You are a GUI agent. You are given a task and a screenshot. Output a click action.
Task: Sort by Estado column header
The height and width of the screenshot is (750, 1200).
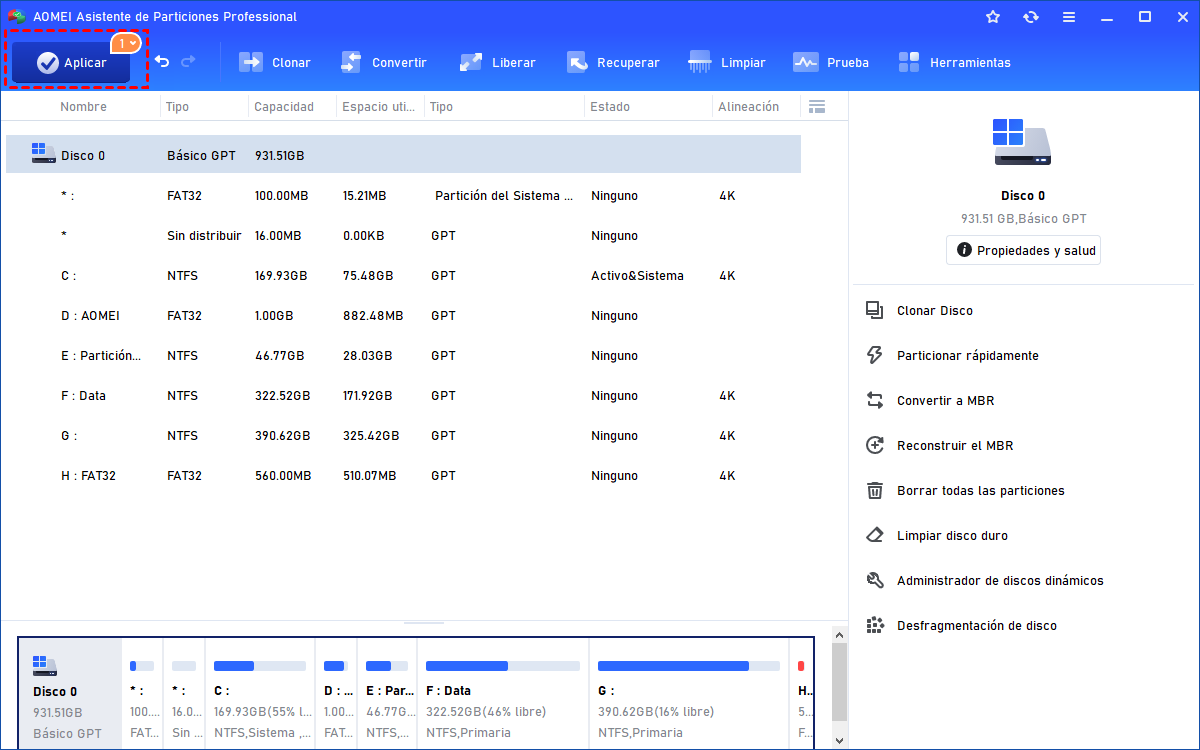click(610, 107)
